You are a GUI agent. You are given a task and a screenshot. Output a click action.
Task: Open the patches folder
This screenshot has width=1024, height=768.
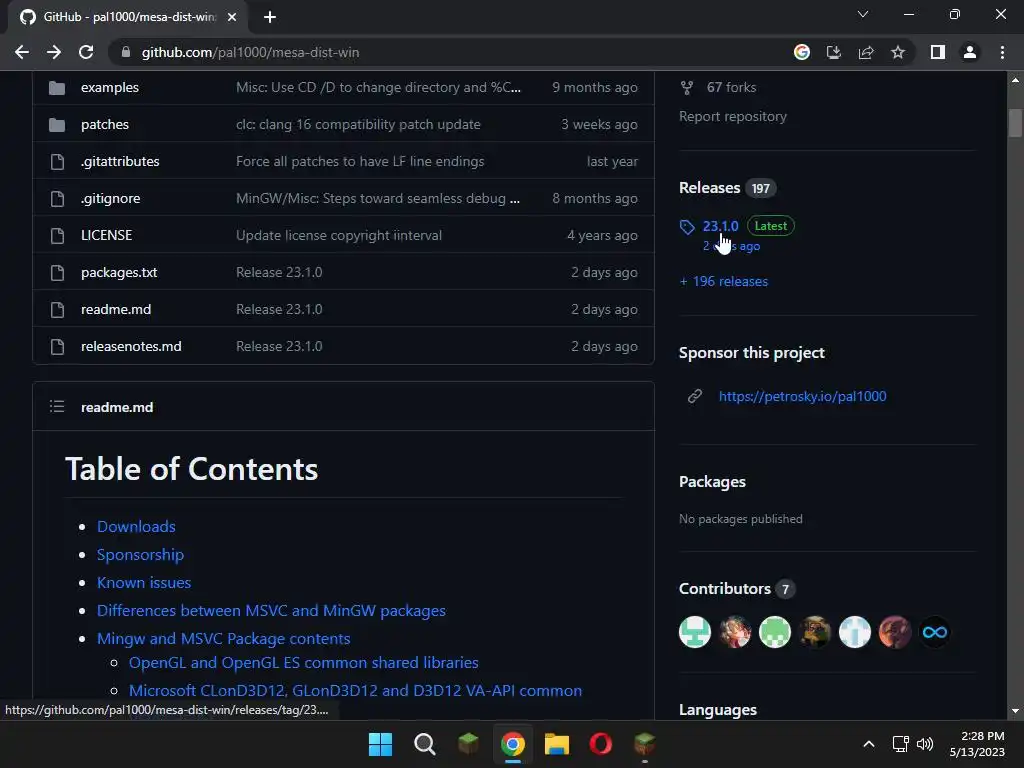(104, 124)
